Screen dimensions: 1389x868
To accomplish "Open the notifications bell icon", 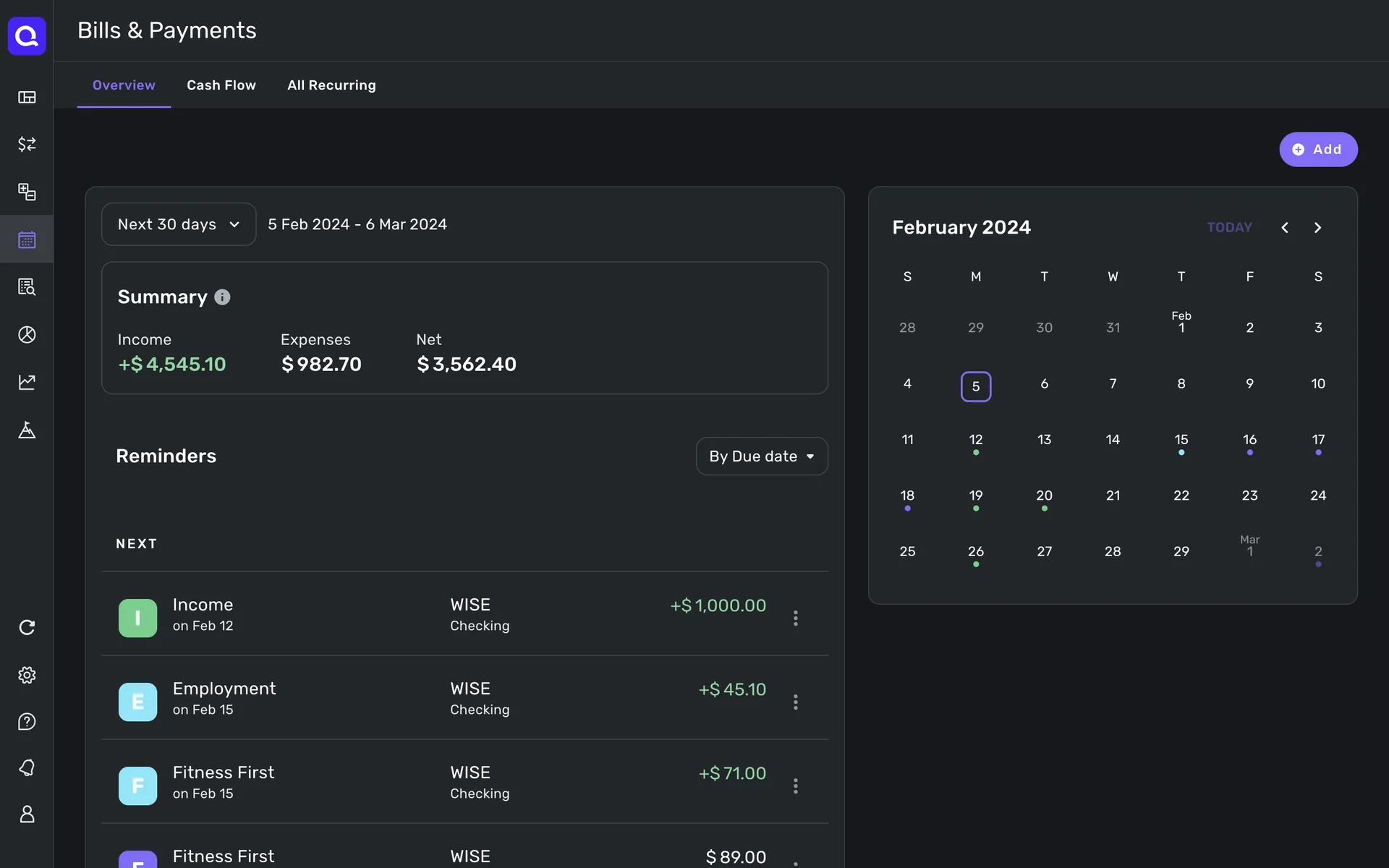I will tap(27, 767).
